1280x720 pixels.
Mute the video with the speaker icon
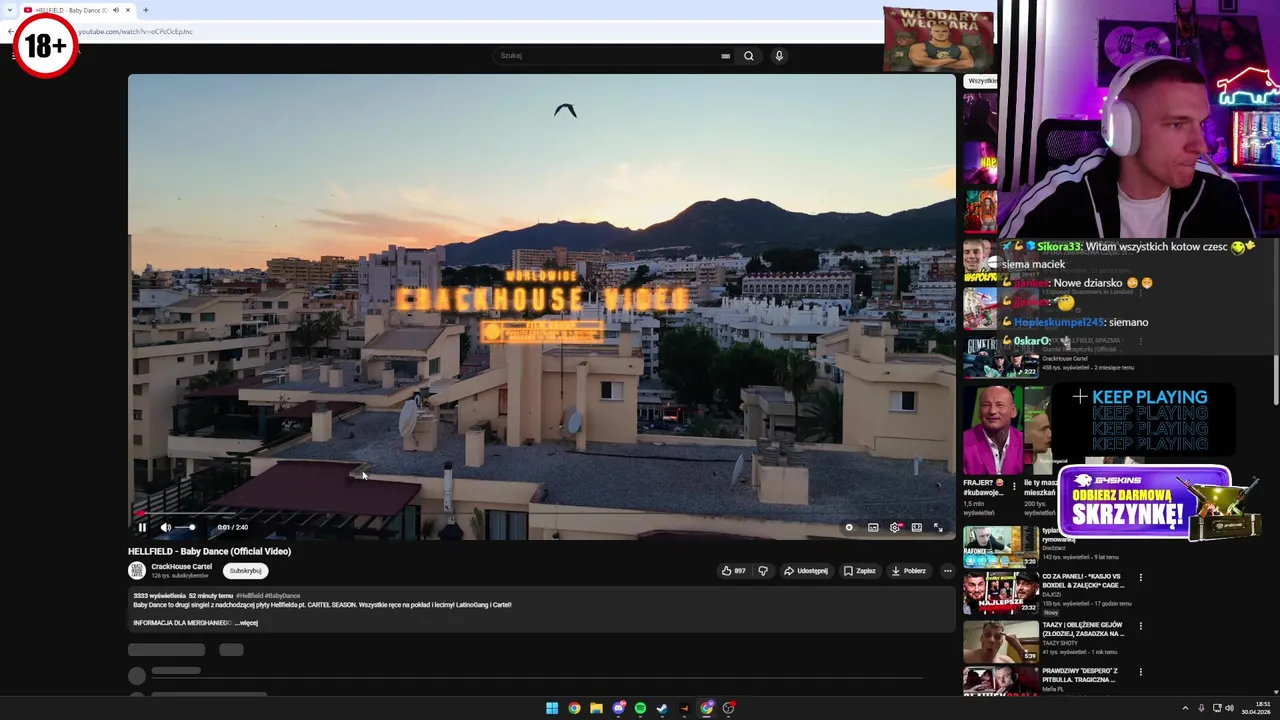coord(166,527)
